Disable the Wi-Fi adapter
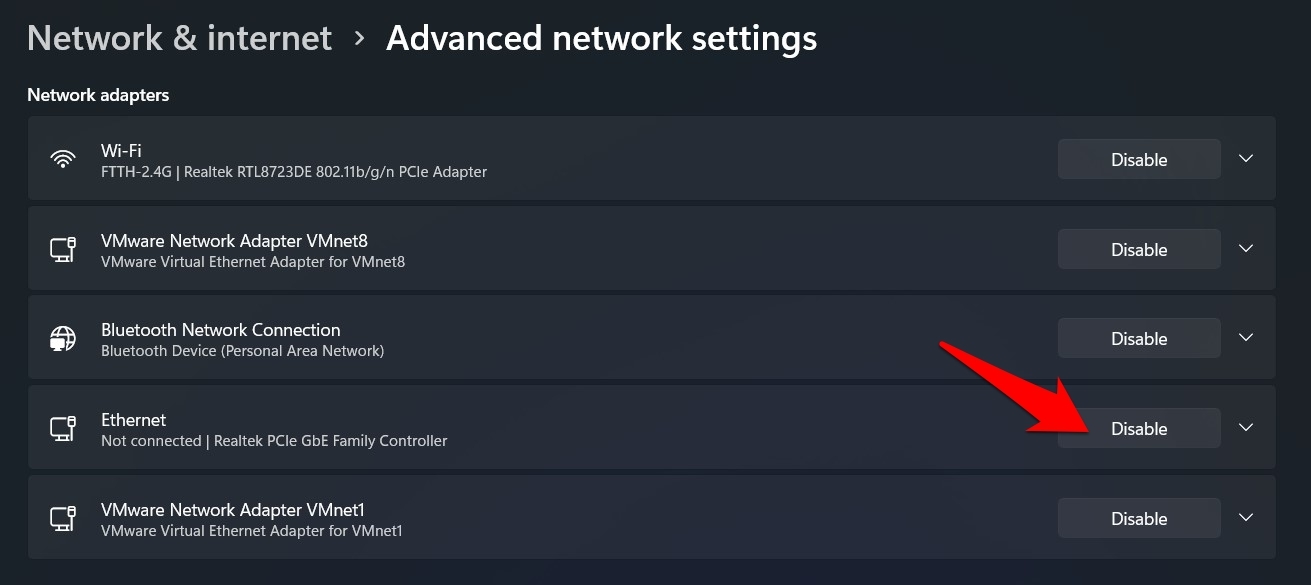Screen dimensions: 1311x585 [1139, 159]
